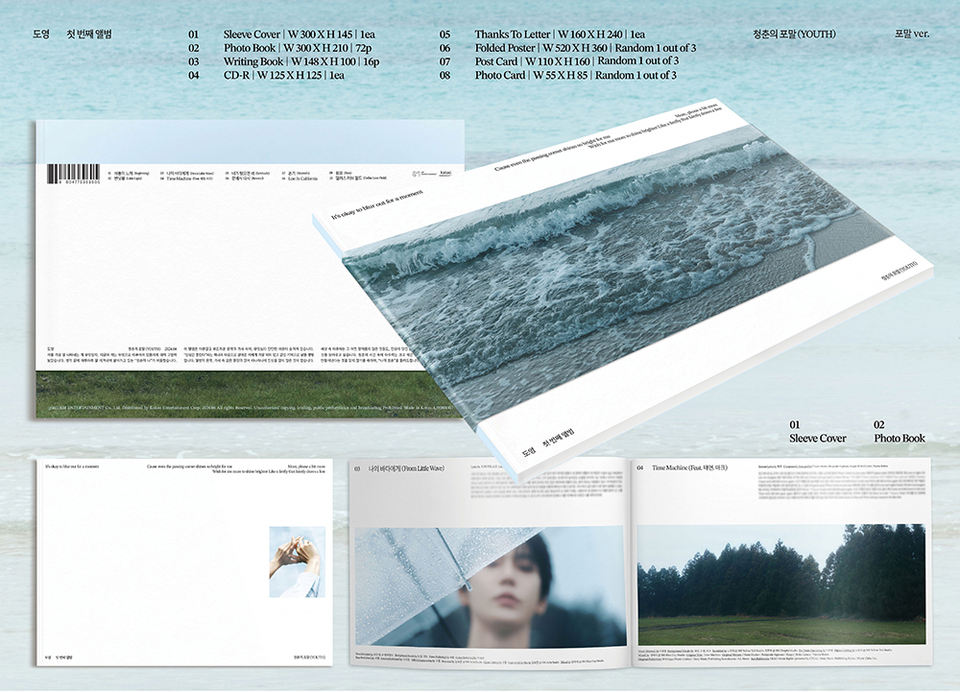
Task: Select 'Post Card | W 110 X H 160' line
Action: click(x=577, y=61)
